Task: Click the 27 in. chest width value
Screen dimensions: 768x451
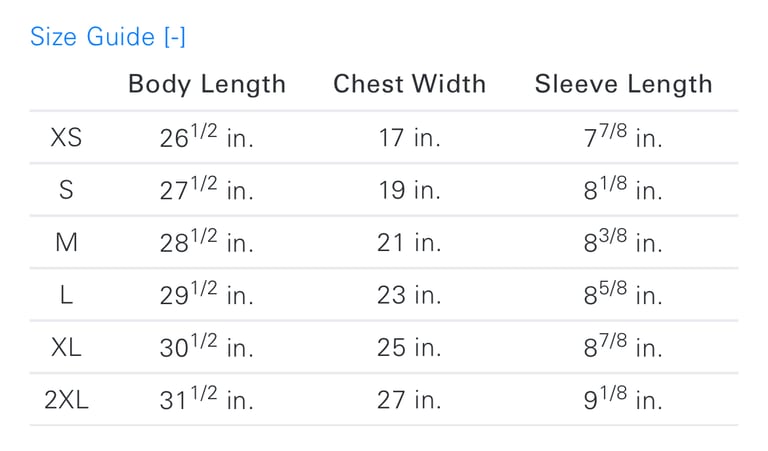Action: tap(409, 400)
